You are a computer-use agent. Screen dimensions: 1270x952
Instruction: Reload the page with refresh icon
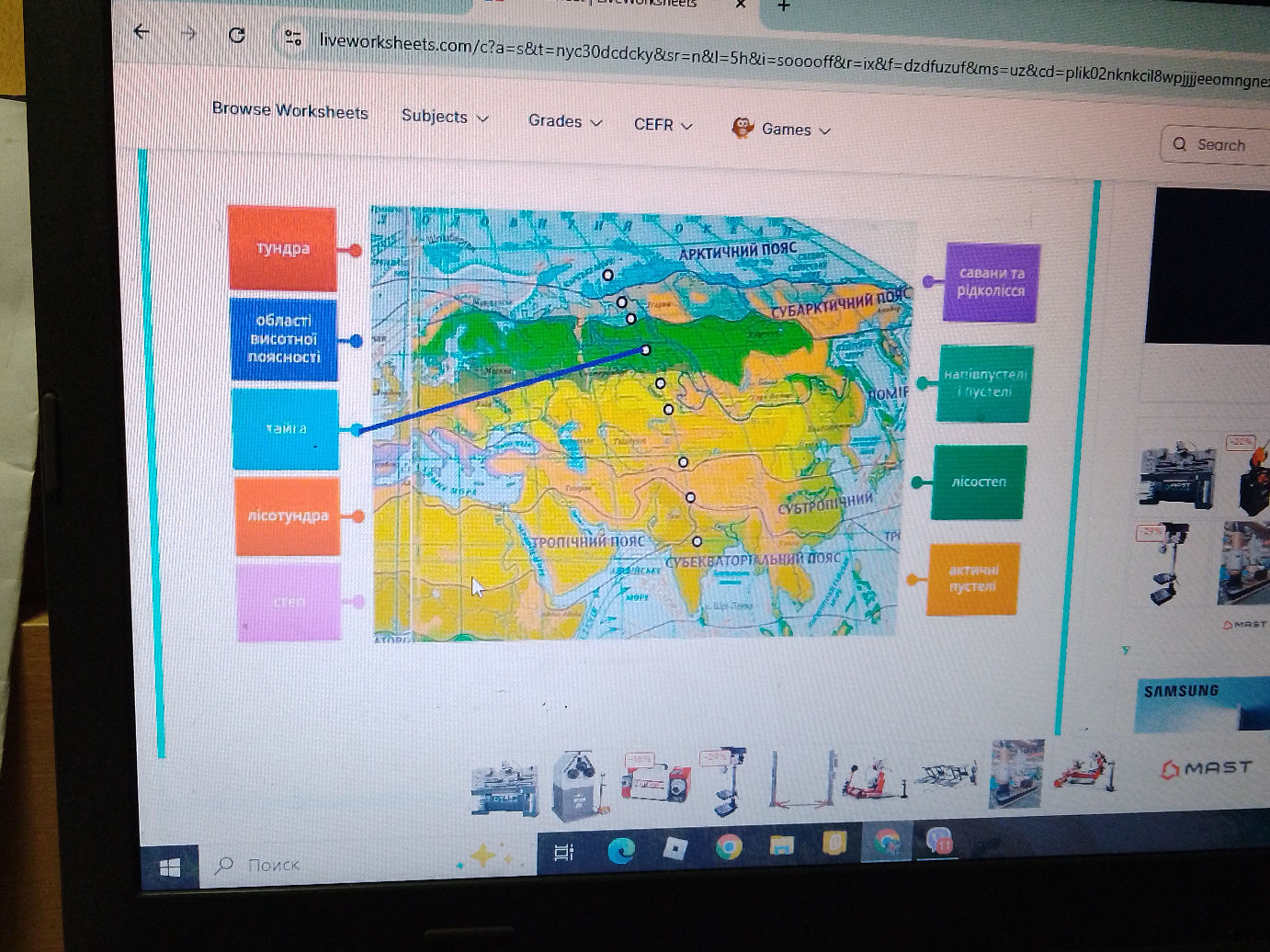point(236,36)
